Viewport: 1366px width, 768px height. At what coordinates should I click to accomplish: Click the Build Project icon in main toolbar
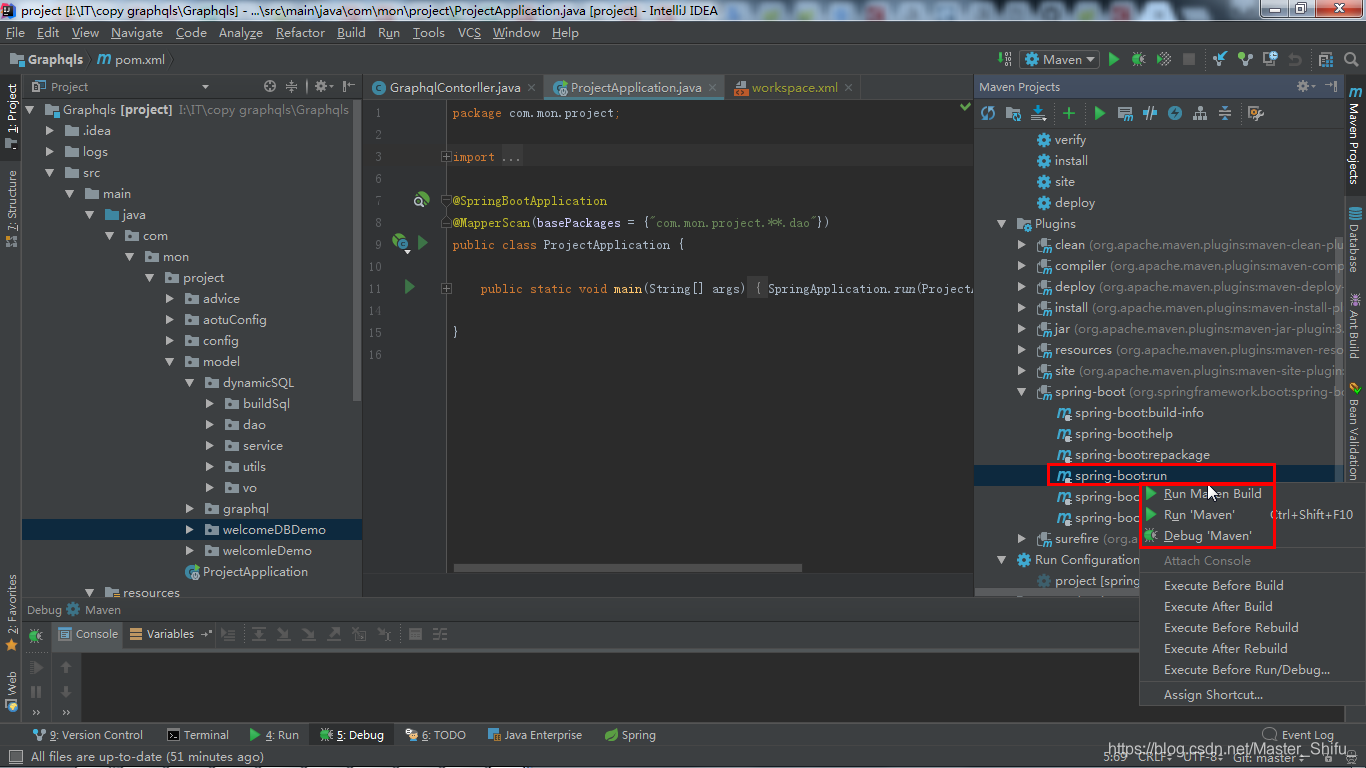pyautogui.click(x=1004, y=60)
